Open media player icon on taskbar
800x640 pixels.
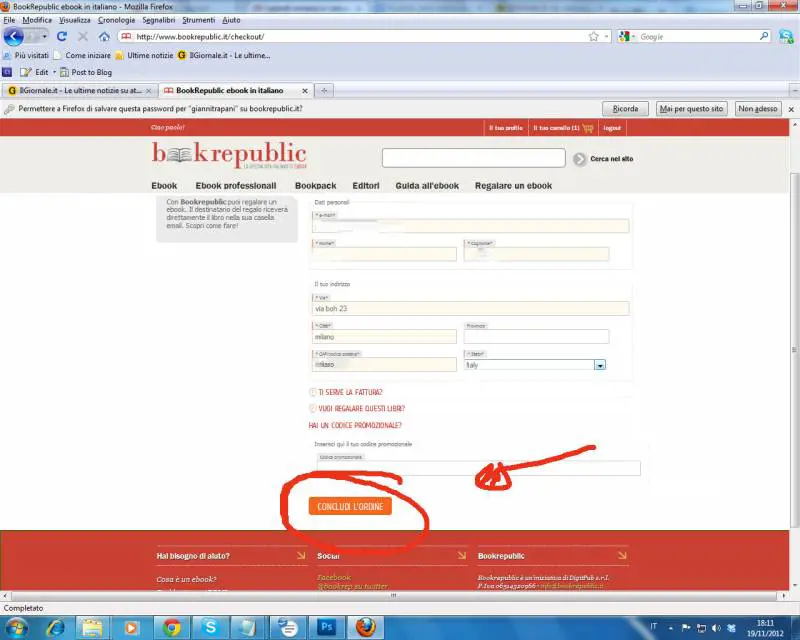pyautogui.click(x=132, y=628)
